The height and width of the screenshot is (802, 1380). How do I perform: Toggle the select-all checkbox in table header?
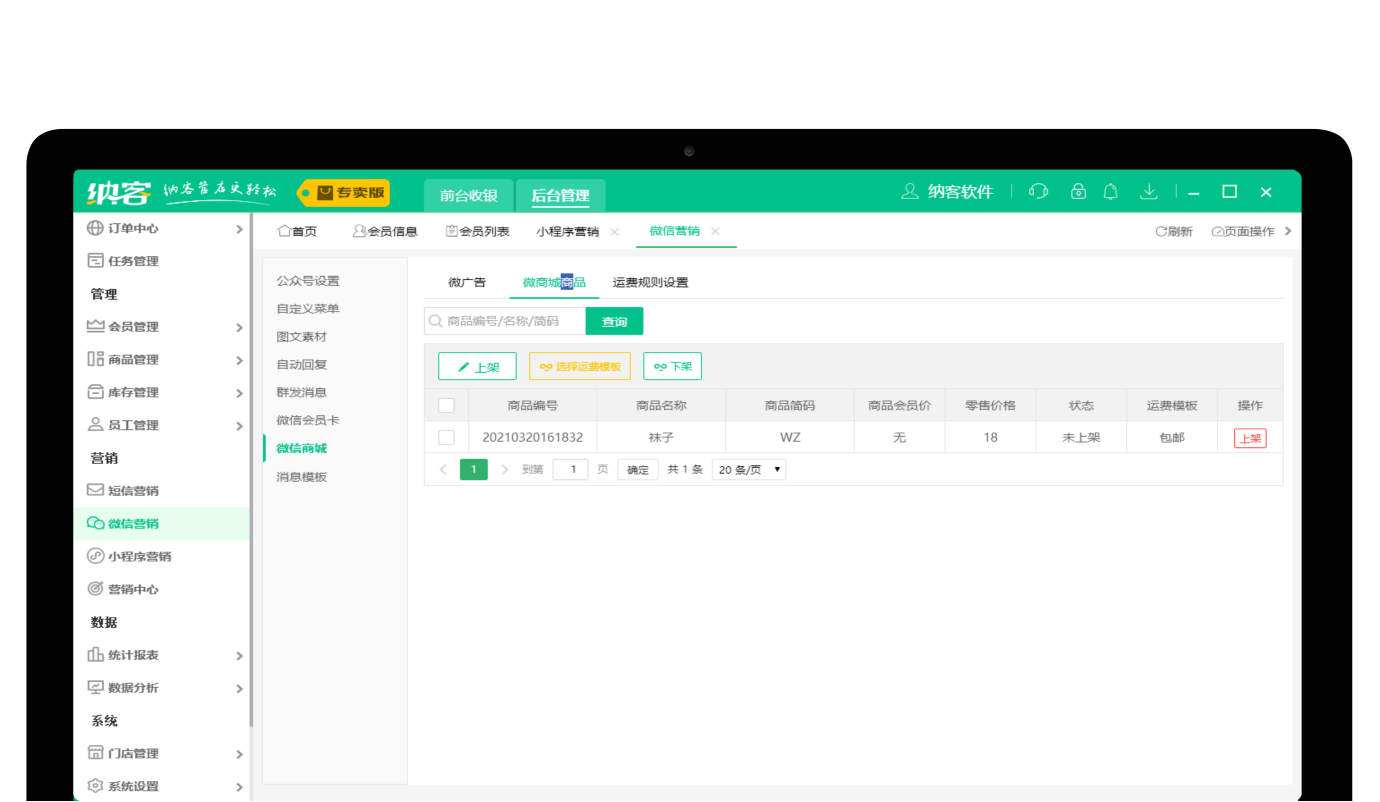(x=446, y=406)
